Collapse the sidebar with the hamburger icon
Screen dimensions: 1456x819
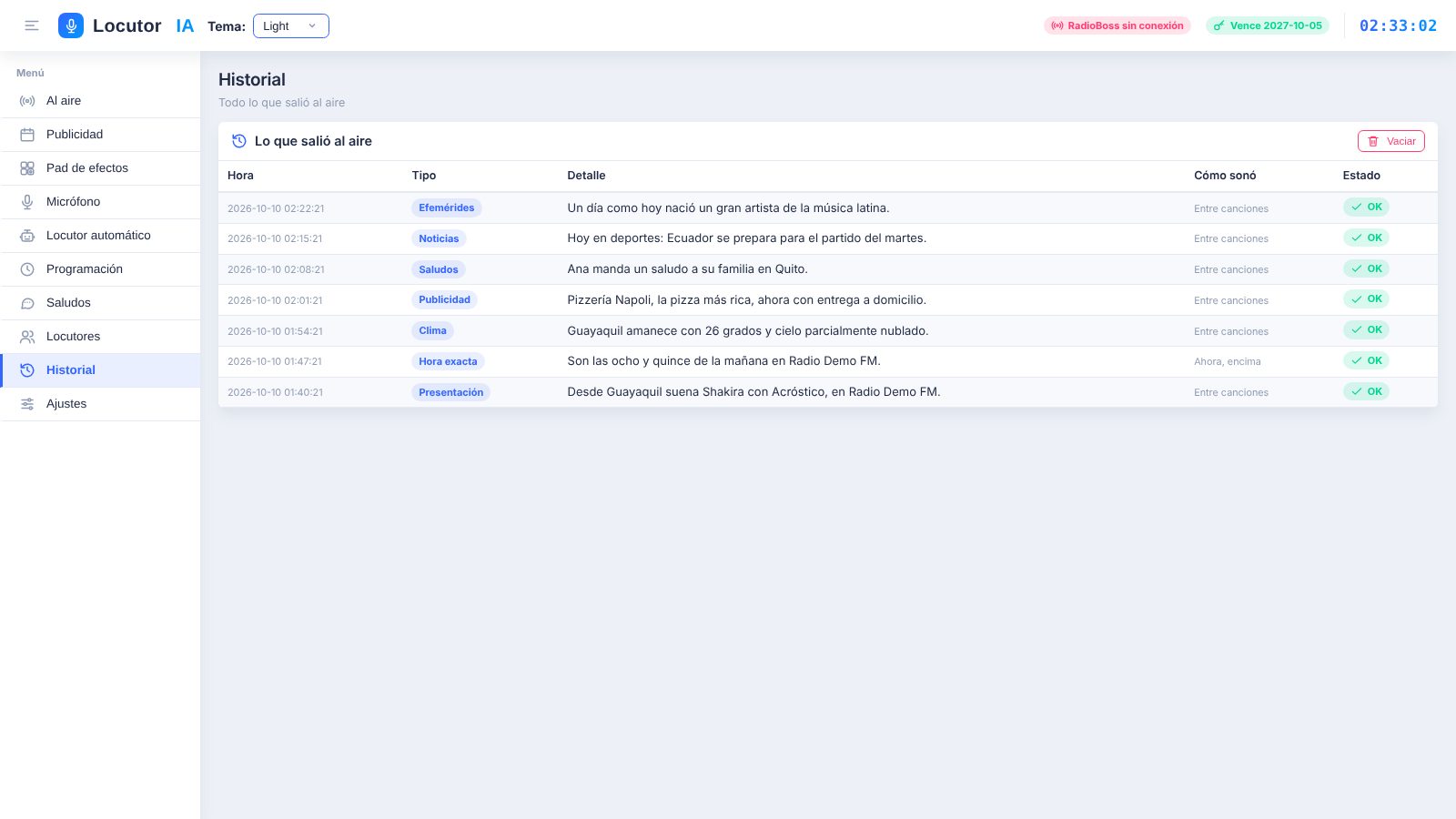[32, 25]
